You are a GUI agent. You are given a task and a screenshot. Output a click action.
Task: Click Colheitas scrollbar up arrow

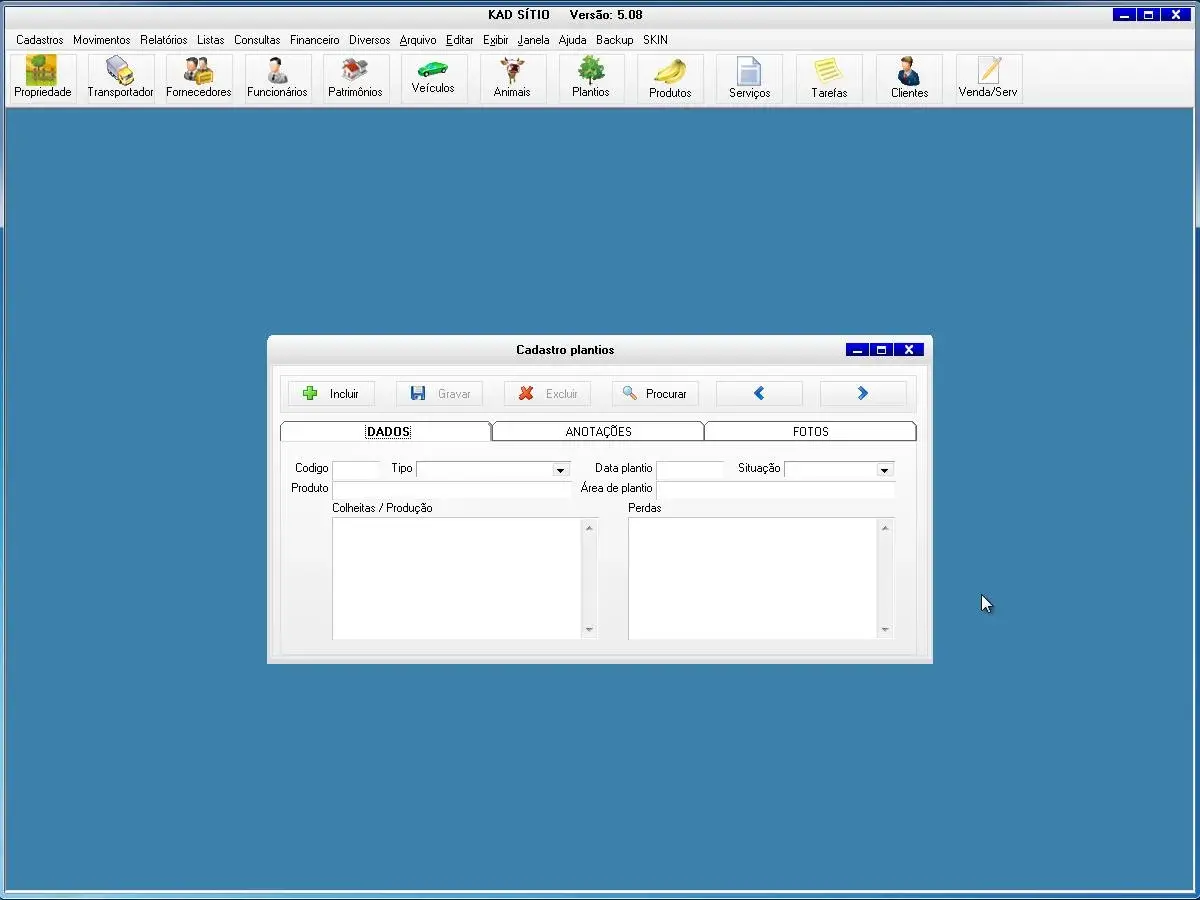click(x=589, y=527)
